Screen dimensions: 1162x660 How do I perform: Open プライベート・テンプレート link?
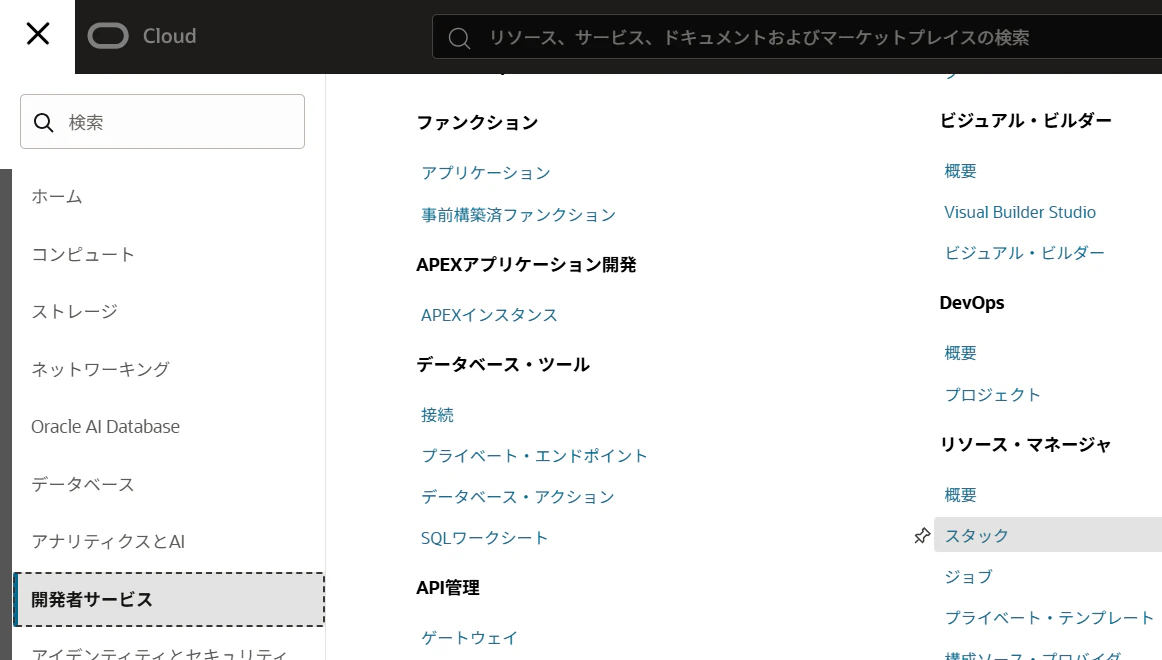(x=1049, y=618)
